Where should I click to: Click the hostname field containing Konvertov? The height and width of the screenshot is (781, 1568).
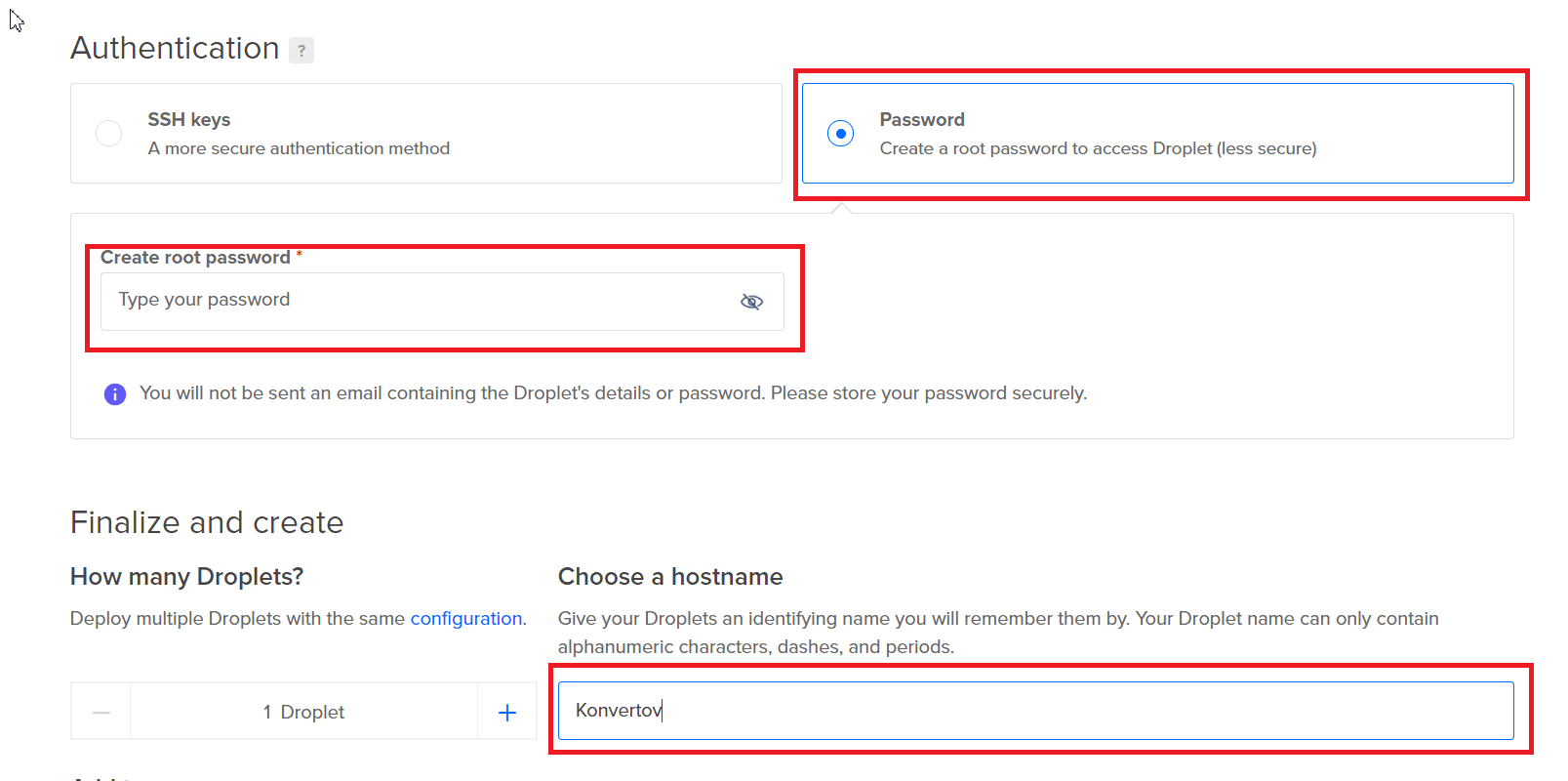point(1035,711)
